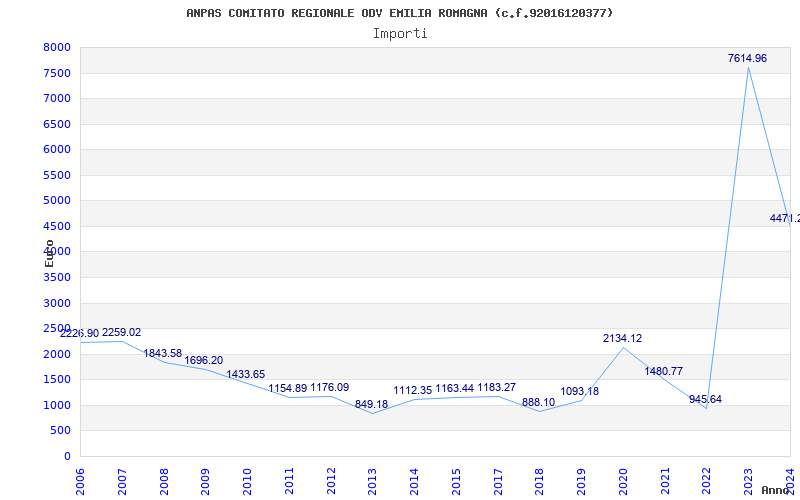Click the y-axis value 6000
The height and width of the screenshot is (500, 800).
pos(57,149)
